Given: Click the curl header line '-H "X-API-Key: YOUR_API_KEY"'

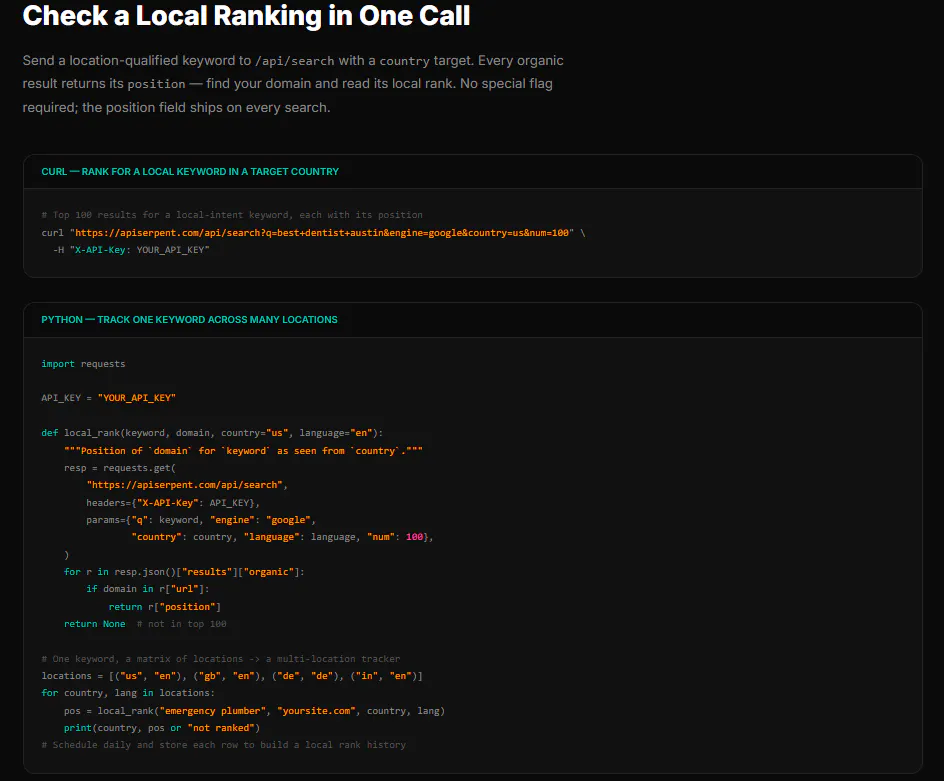Looking at the screenshot, I should coord(131,250).
